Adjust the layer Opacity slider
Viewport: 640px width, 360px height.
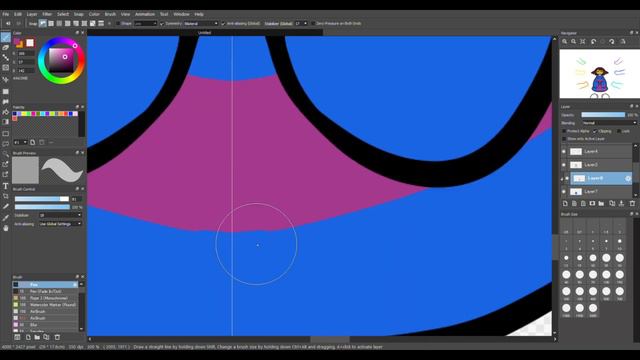[x=603, y=115]
